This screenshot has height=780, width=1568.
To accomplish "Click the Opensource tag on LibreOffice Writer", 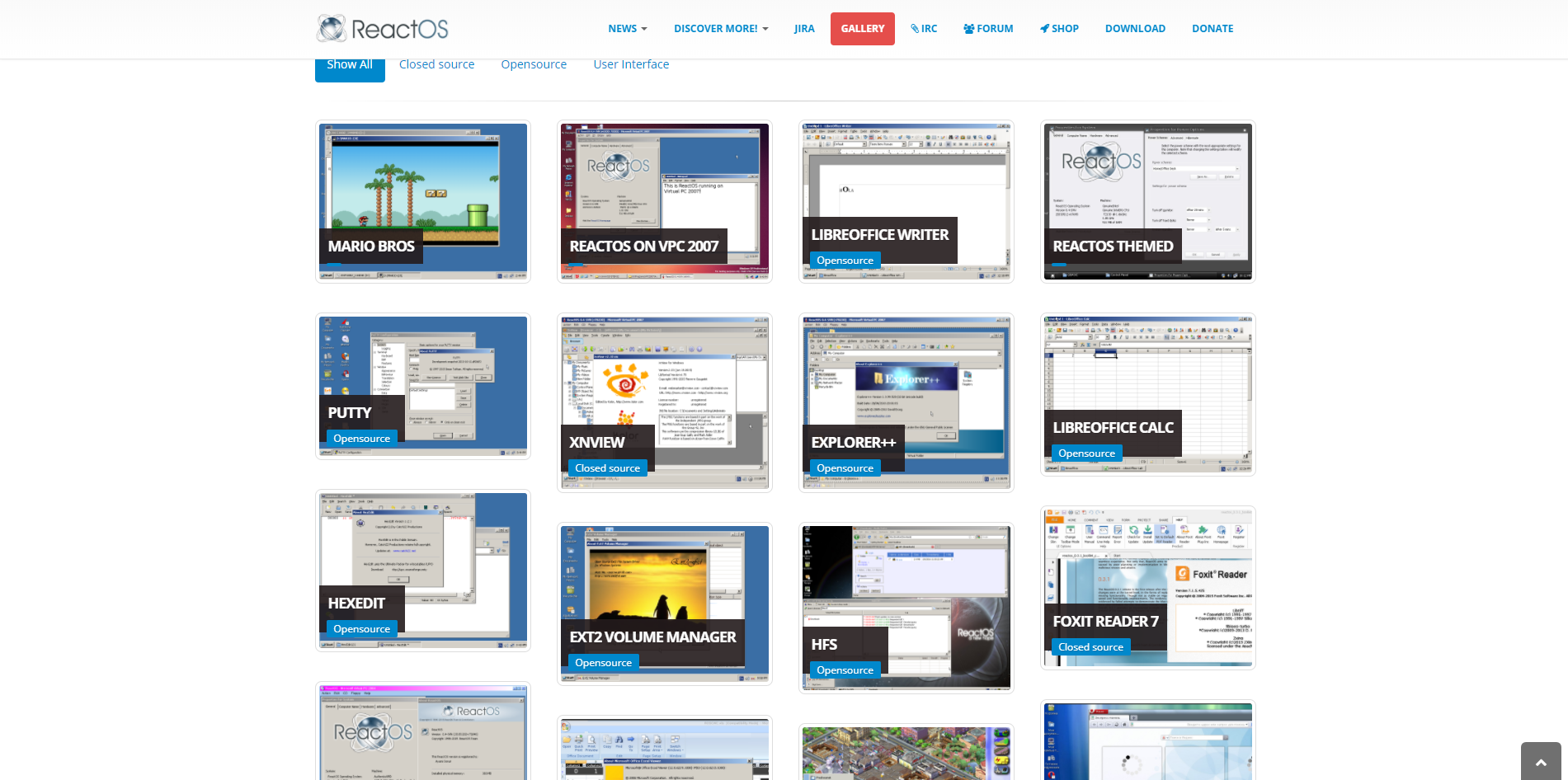I will [x=845, y=261].
